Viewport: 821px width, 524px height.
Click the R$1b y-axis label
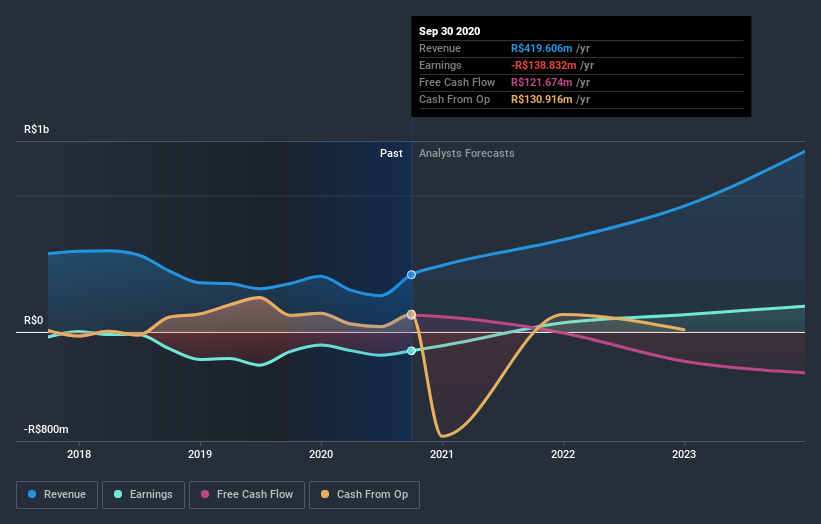click(37, 129)
